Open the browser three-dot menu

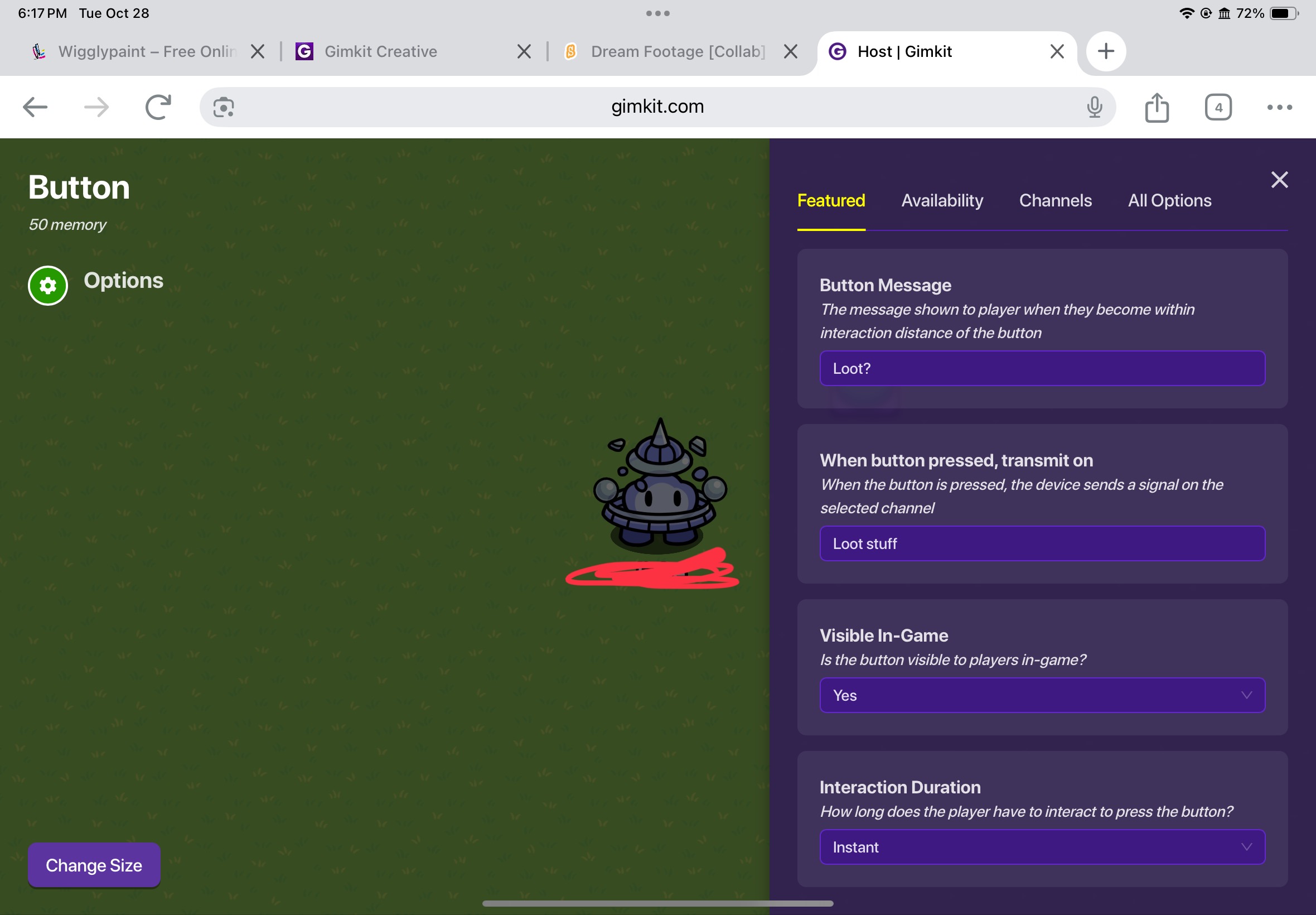[x=1279, y=107]
